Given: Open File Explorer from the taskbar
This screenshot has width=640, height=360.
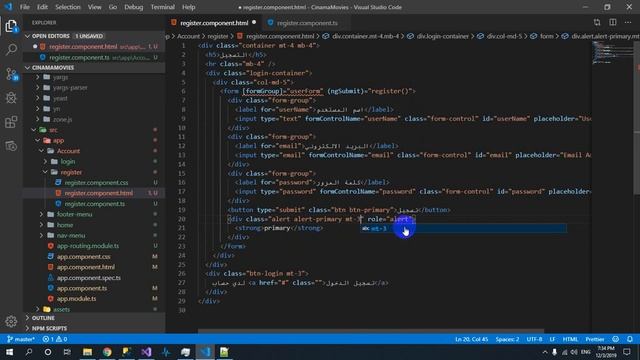Looking at the screenshot, I should pyautogui.click(x=87, y=352).
